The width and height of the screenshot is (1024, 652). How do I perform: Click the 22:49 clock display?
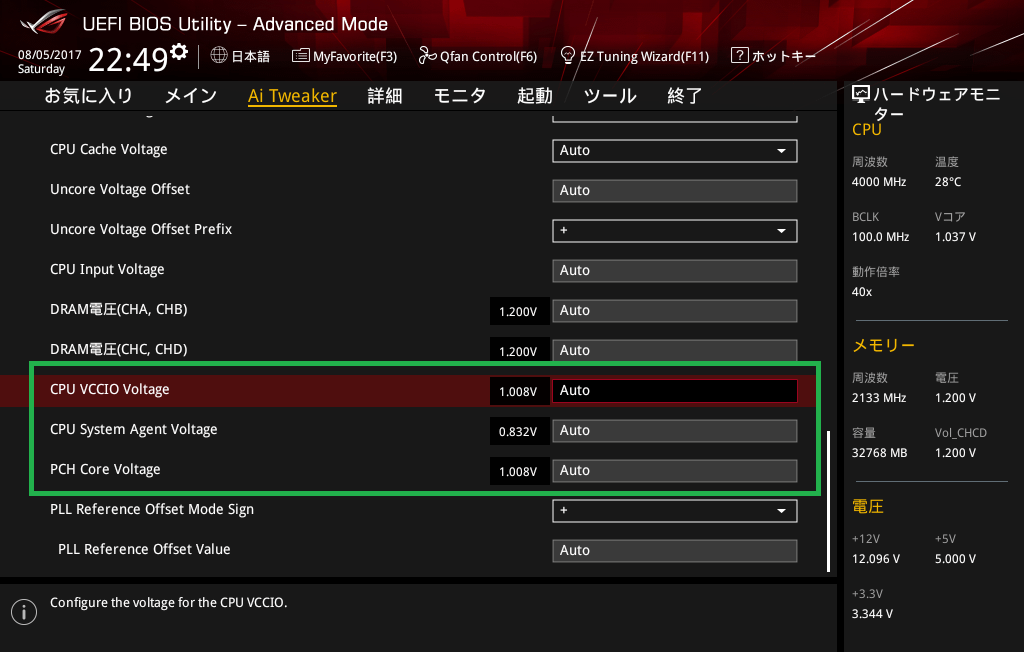click(129, 60)
